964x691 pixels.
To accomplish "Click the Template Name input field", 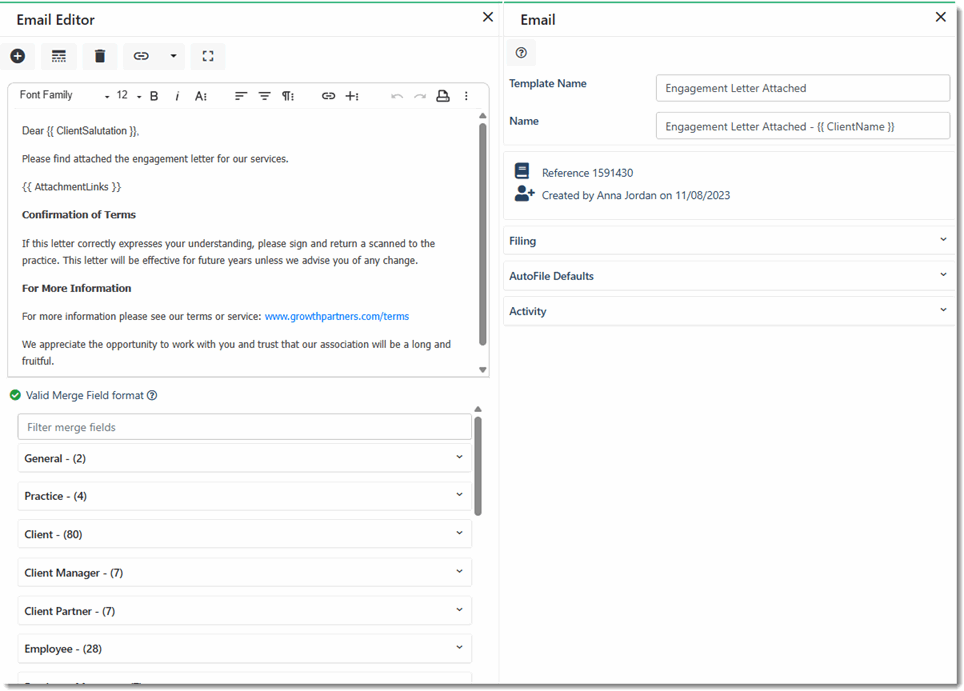I will pos(802,88).
